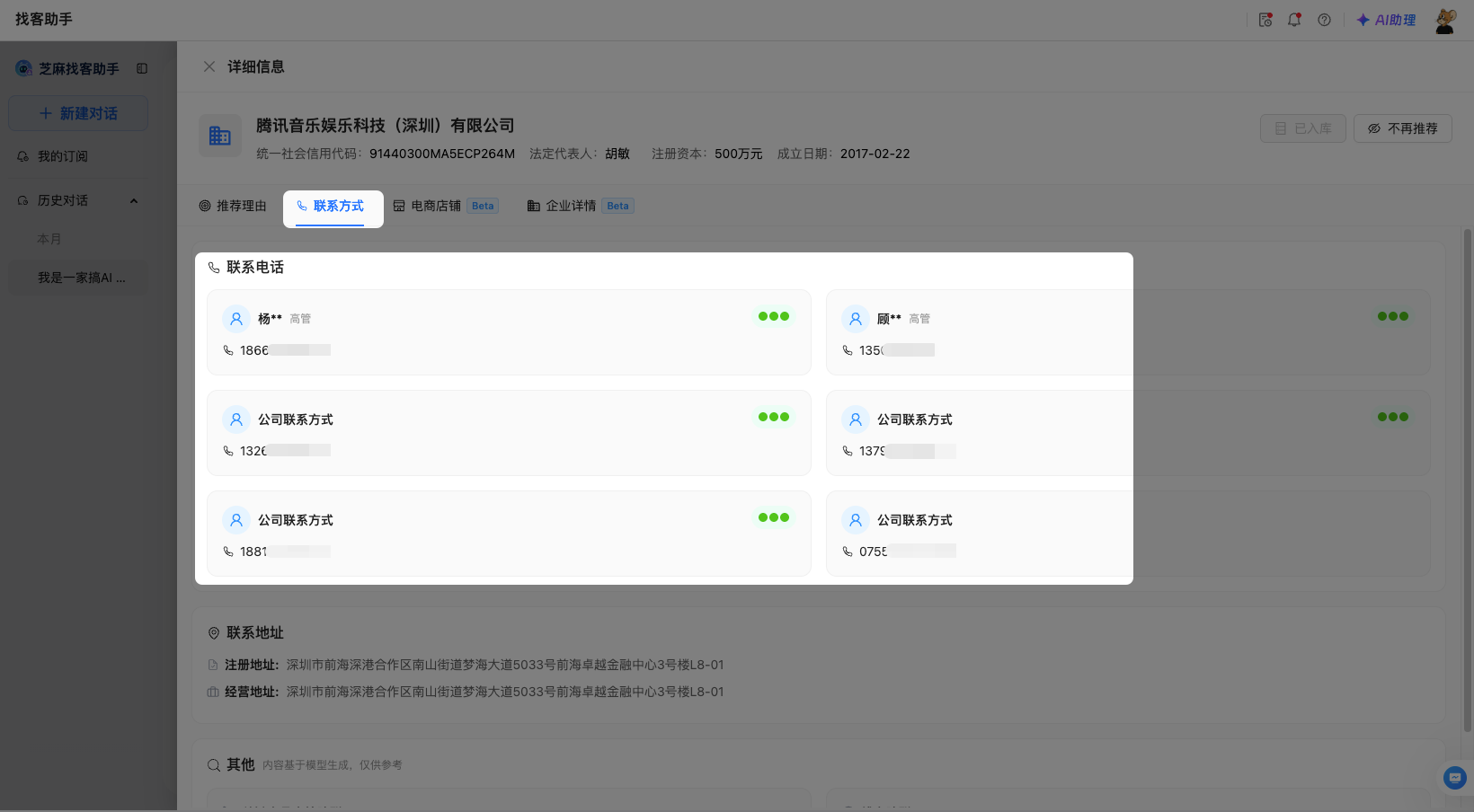Select the 联系方式 tab

330,207
